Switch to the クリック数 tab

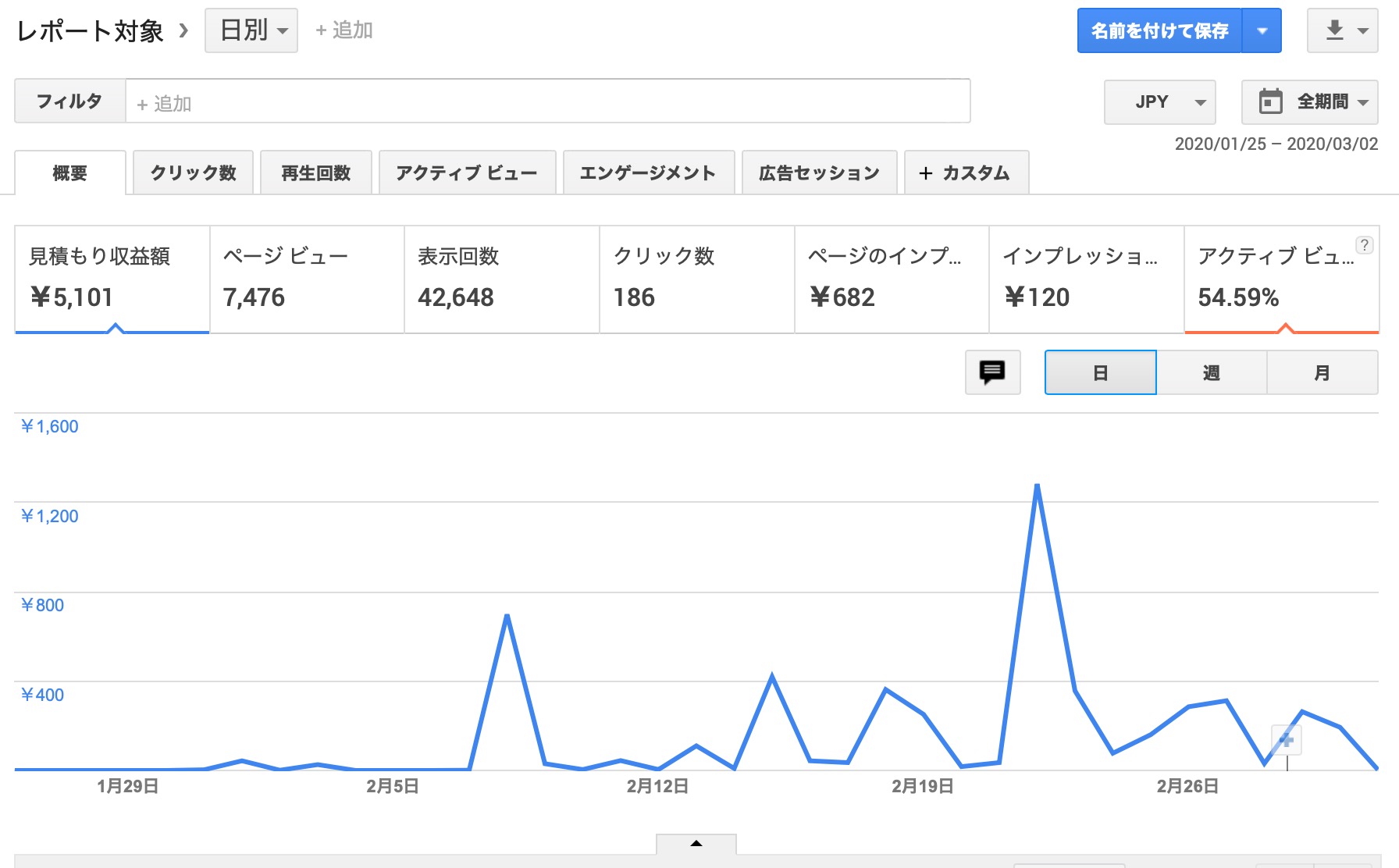[192, 173]
